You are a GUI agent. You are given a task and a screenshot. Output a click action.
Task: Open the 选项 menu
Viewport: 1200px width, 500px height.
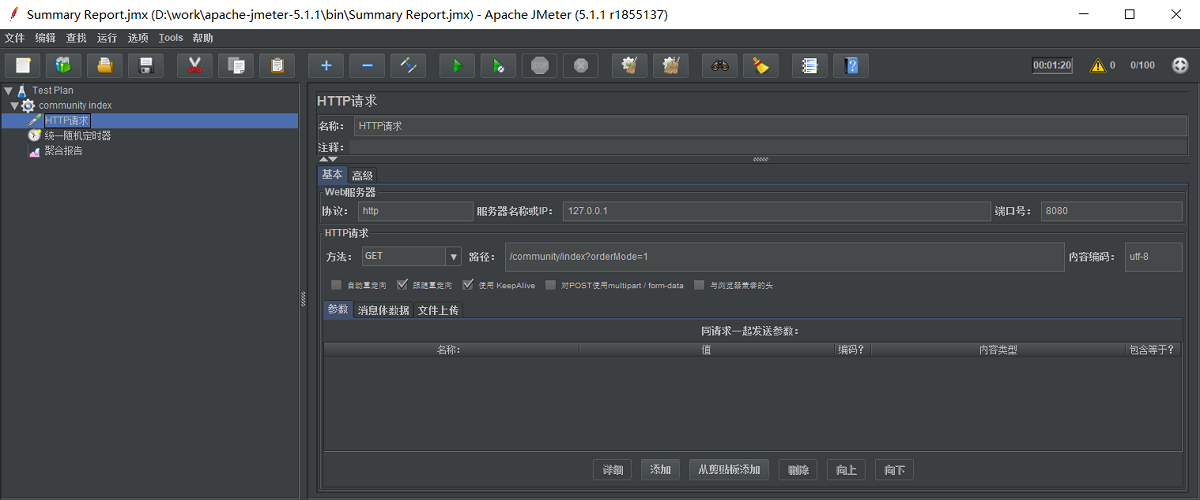[138, 38]
